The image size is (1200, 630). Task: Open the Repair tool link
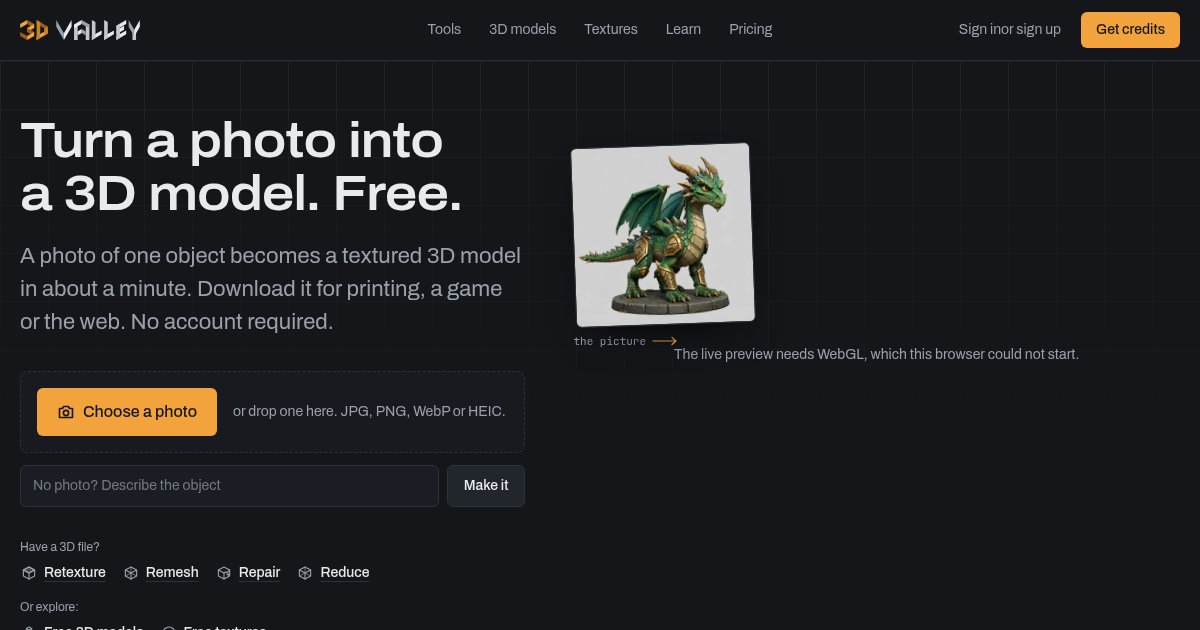tap(259, 572)
